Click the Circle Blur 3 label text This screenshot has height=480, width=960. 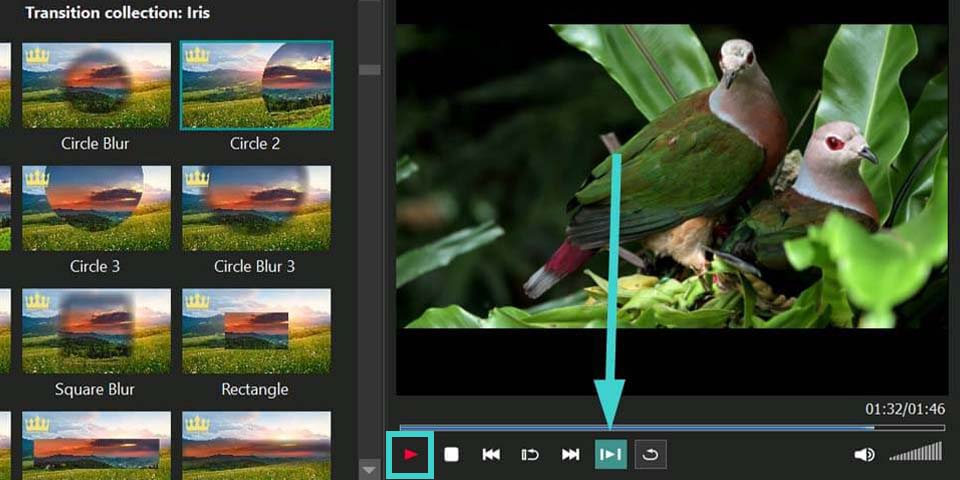coord(255,267)
